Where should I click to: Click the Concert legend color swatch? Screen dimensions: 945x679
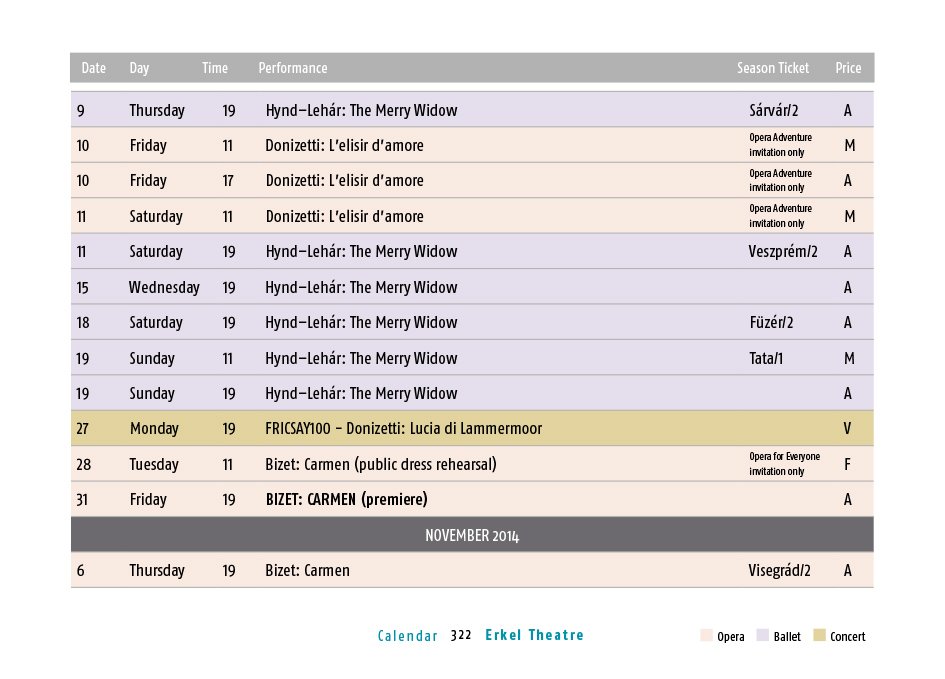(819, 635)
